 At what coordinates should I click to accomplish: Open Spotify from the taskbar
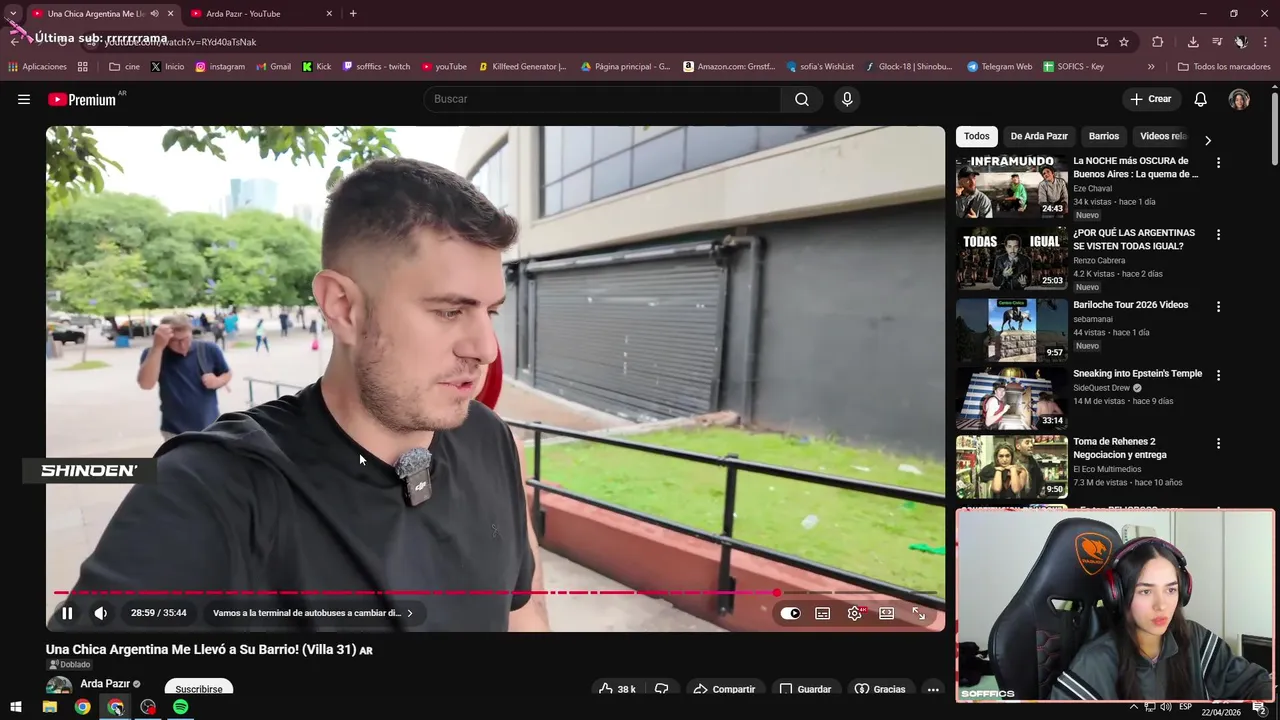click(180, 707)
